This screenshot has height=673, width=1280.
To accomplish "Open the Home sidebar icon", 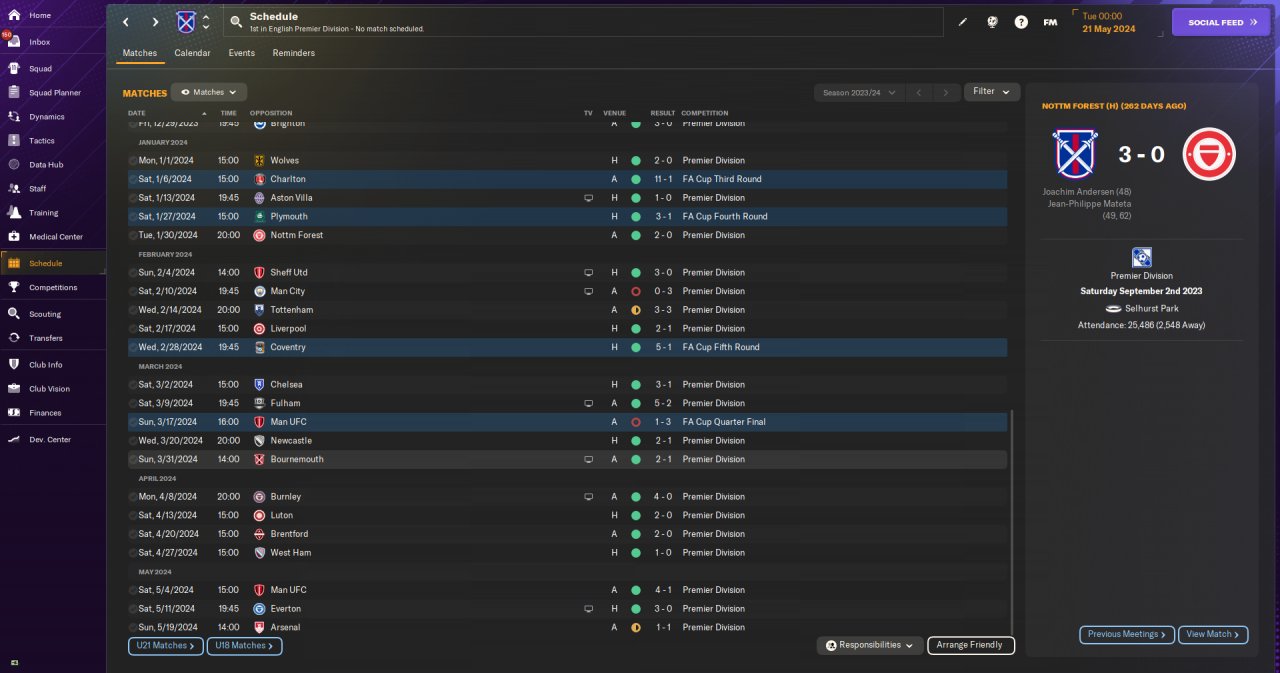I will point(14,15).
